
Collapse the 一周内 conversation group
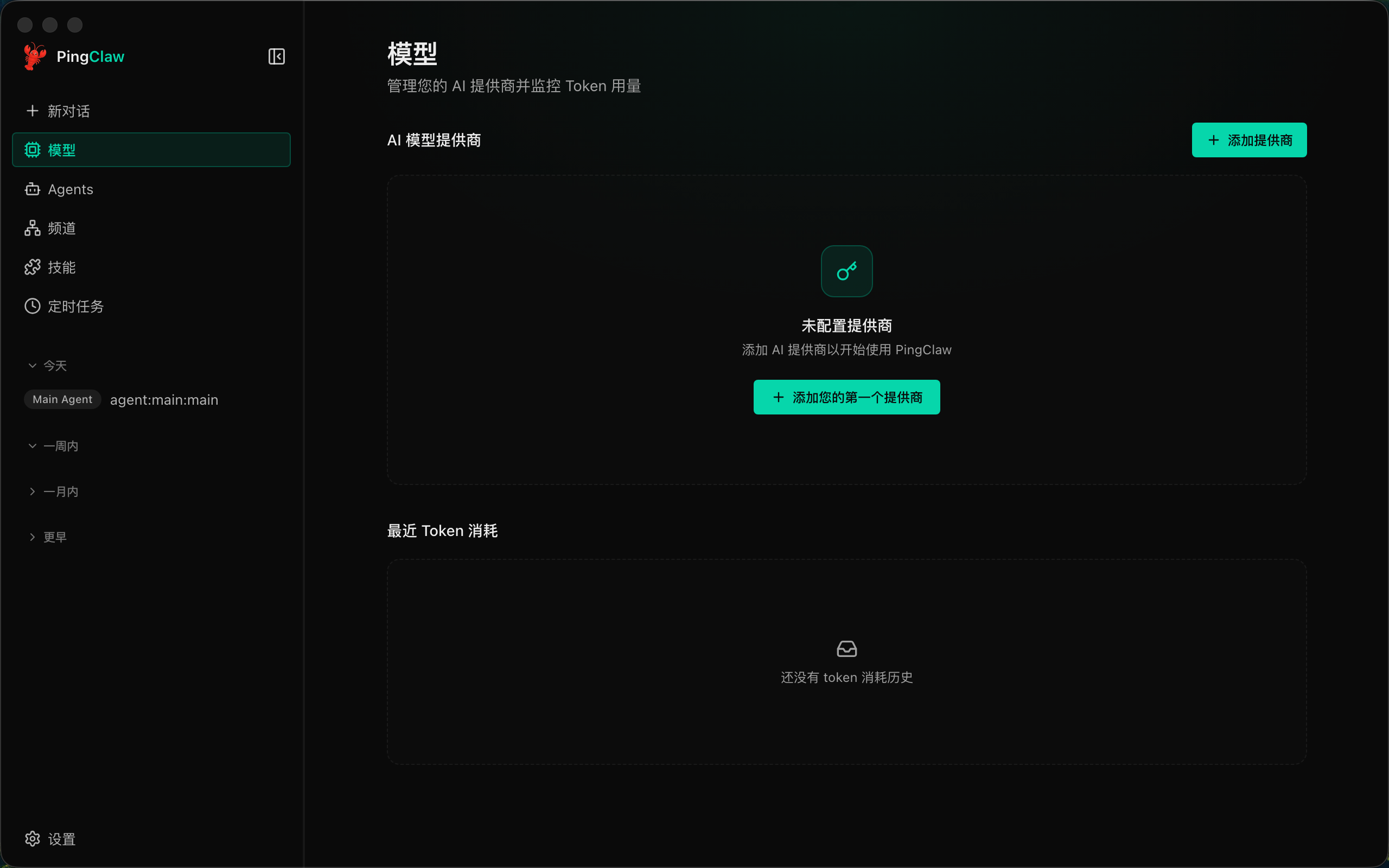53,446
